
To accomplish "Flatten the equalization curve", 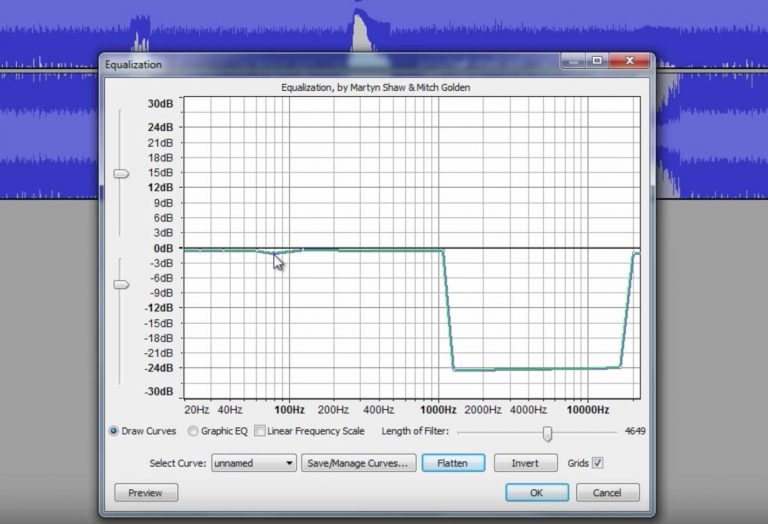I will [x=453, y=463].
